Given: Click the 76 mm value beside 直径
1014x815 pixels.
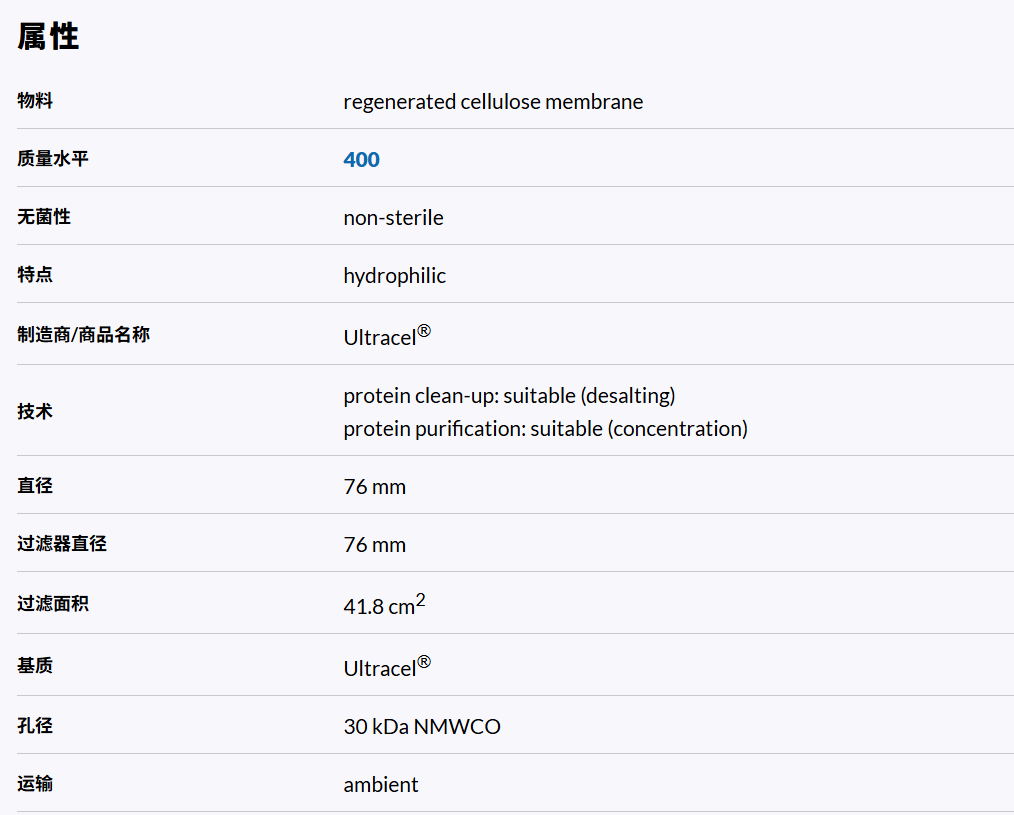Looking at the screenshot, I should coord(374,487).
